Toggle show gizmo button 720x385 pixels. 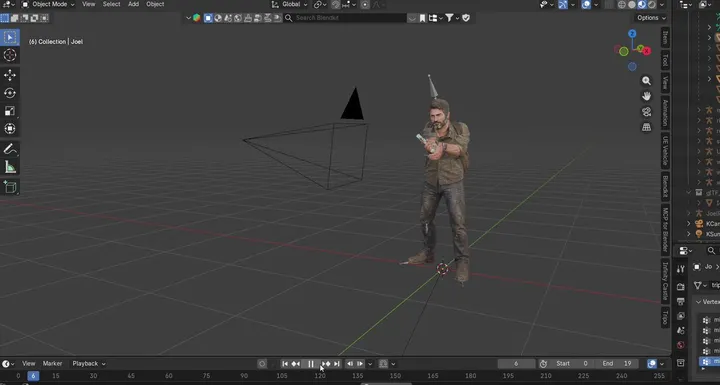coord(563,5)
